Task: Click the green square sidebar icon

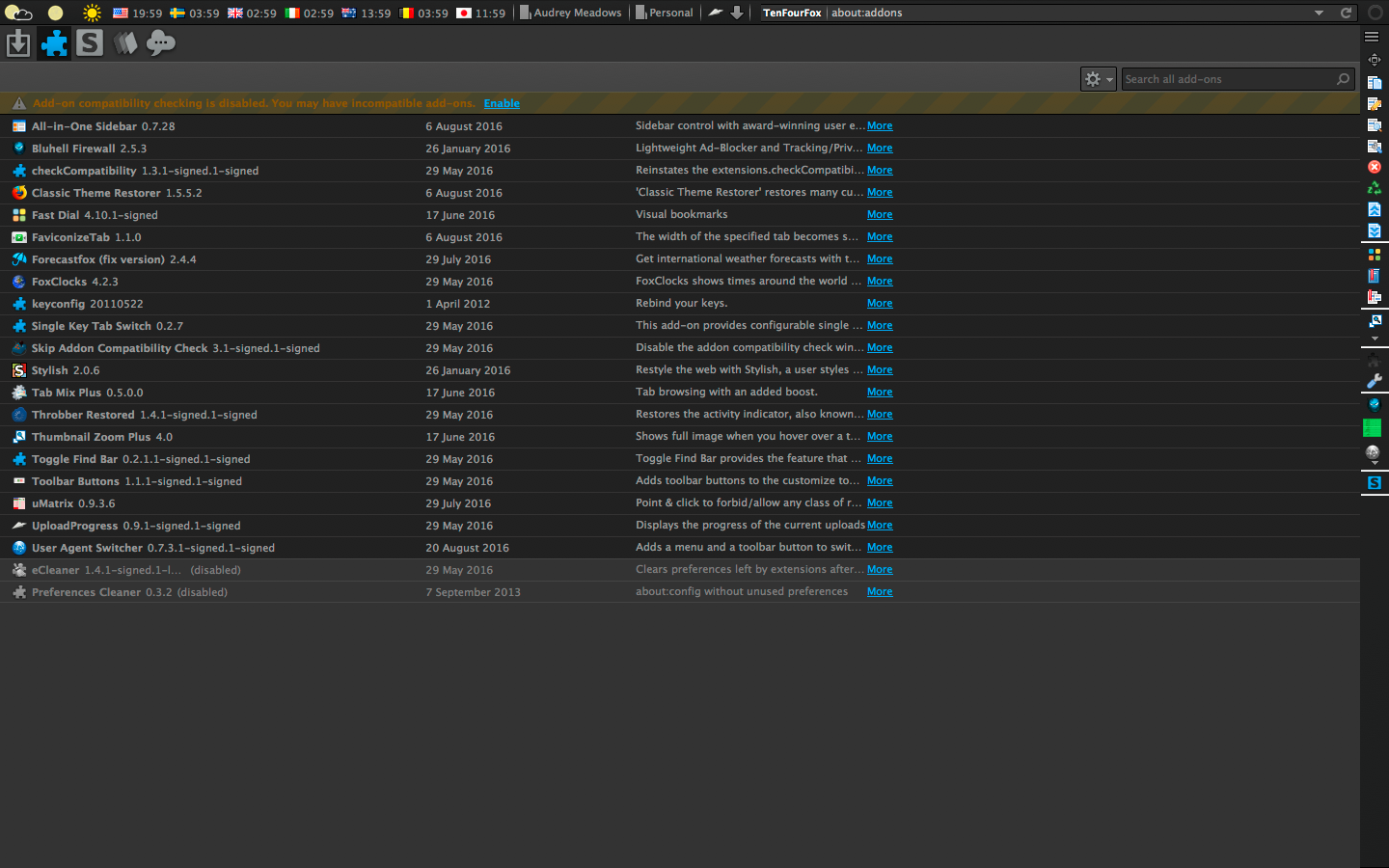Action: pyautogui.click(x=1372, y=427)
